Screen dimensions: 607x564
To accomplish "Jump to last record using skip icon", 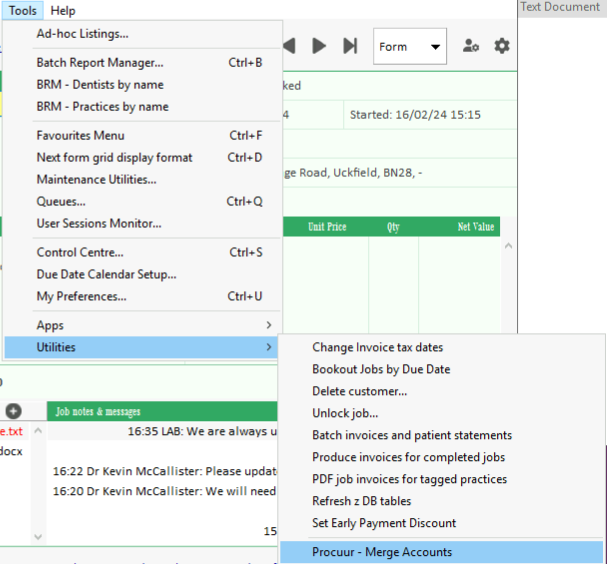I will click(x=350, y=46).
